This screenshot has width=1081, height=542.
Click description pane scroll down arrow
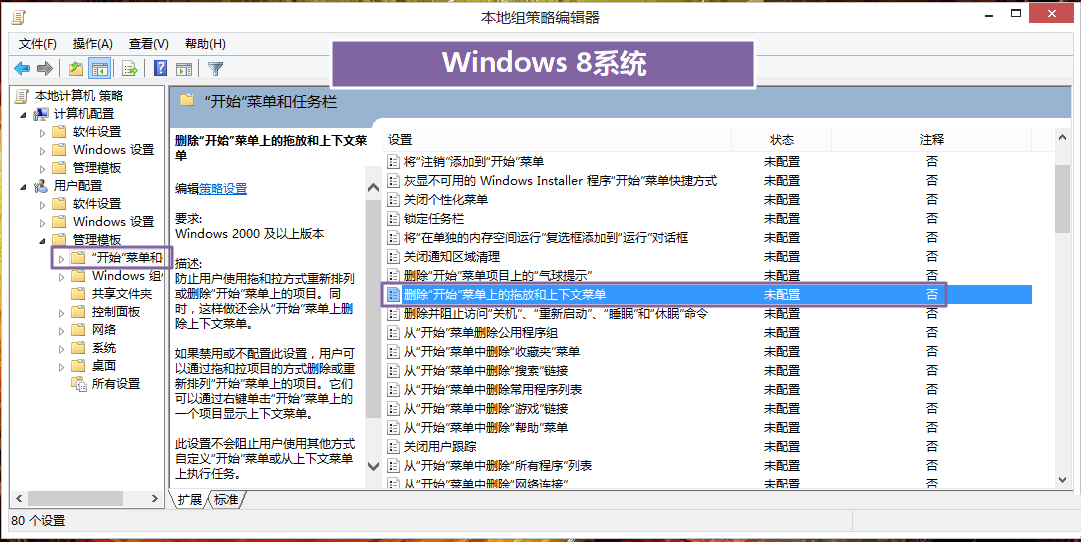click(x=373, y=466)
